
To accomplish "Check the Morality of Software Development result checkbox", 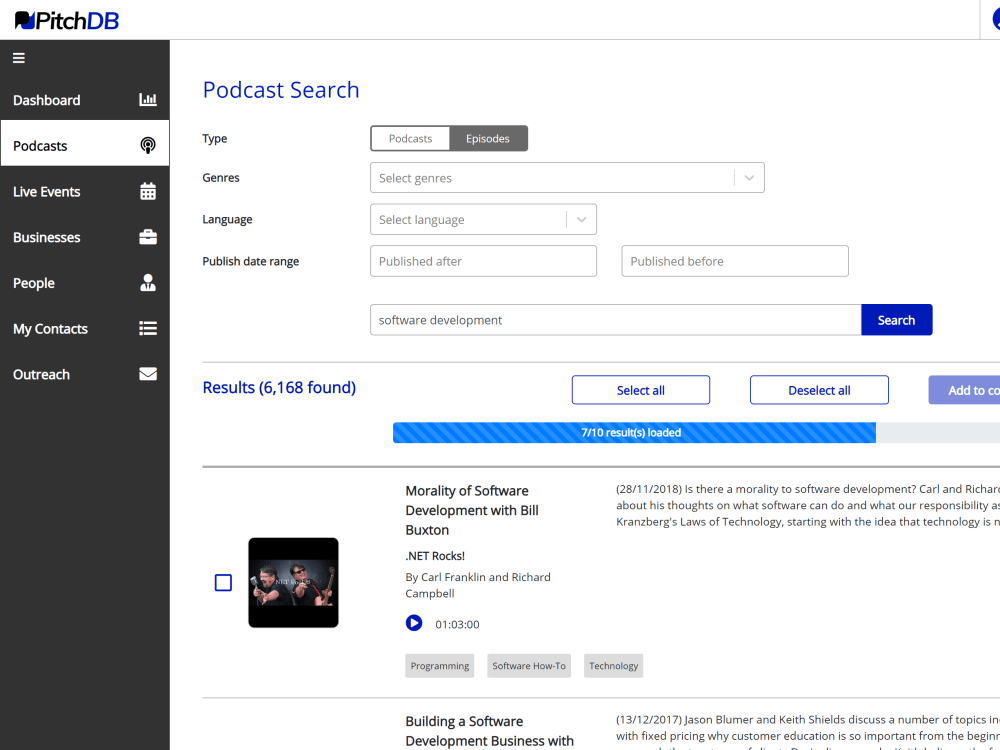I will [x=223, y=583].
